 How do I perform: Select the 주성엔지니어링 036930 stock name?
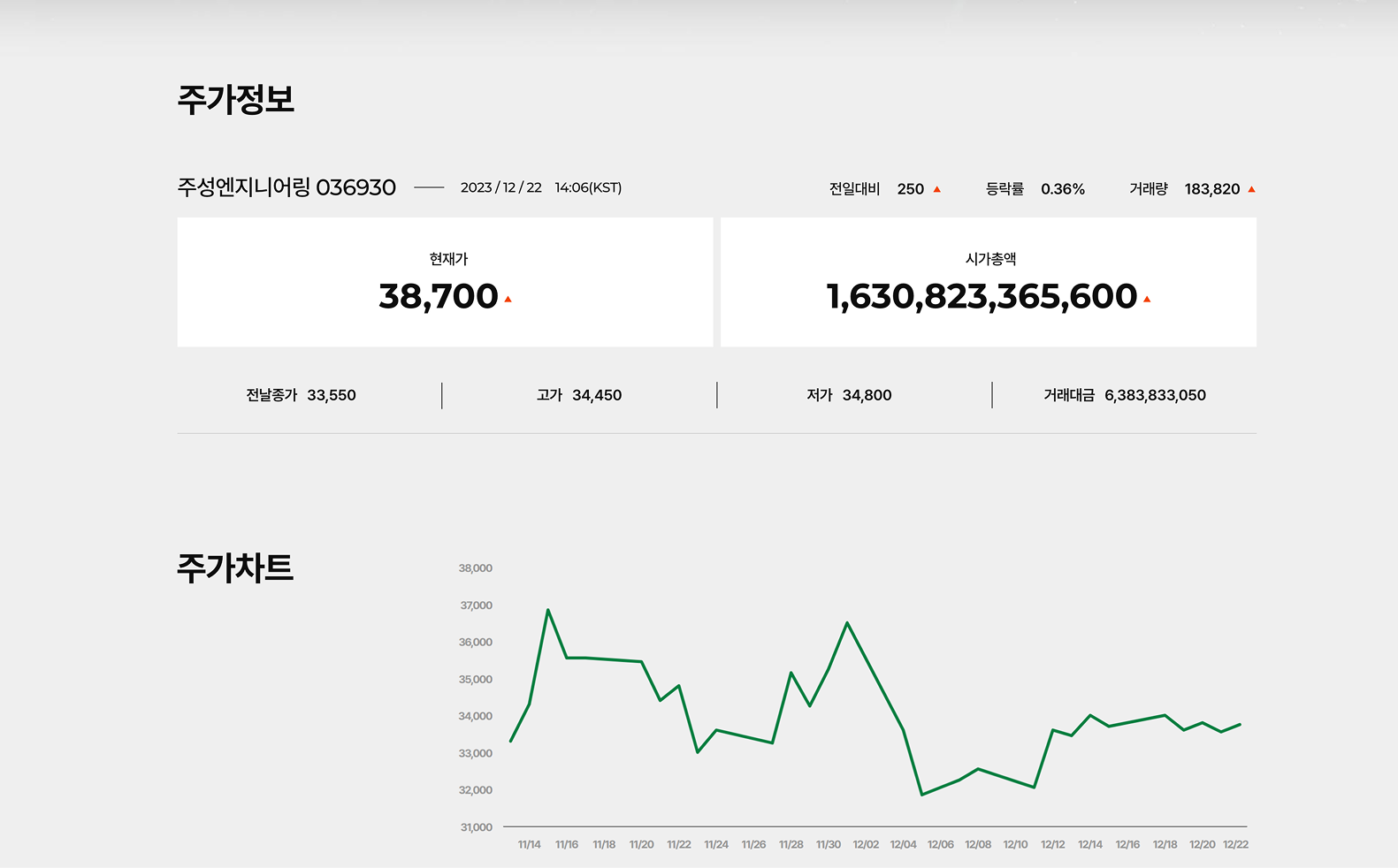click(x=286, y=187)
